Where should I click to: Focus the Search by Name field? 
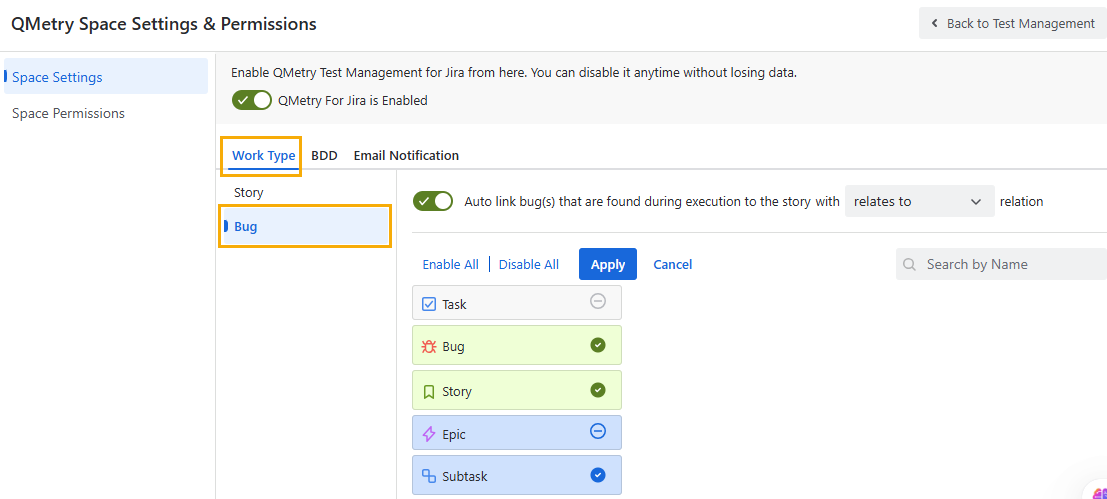[x=1001, y=264]
